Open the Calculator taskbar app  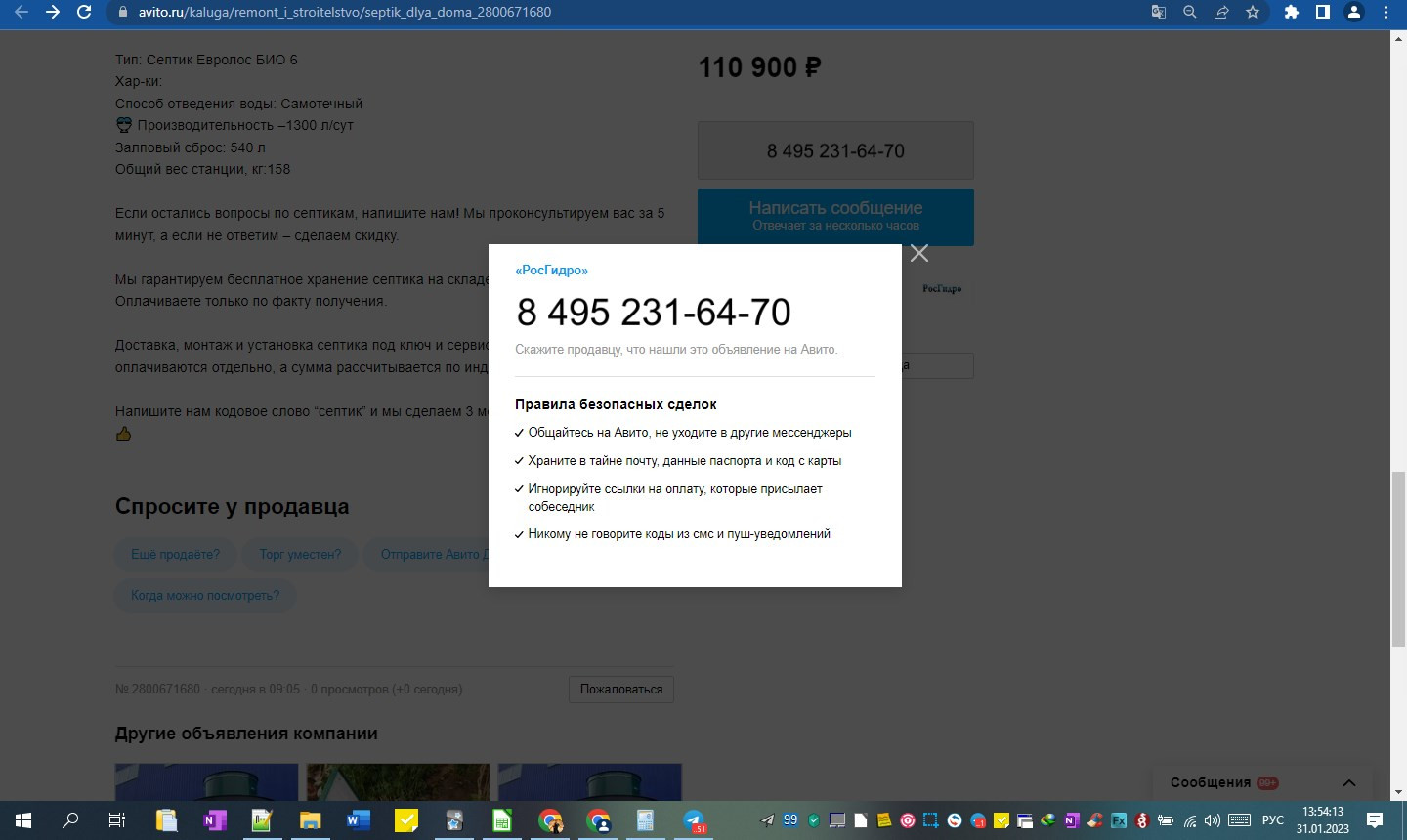pyautogui.click(x=646, y=820)
